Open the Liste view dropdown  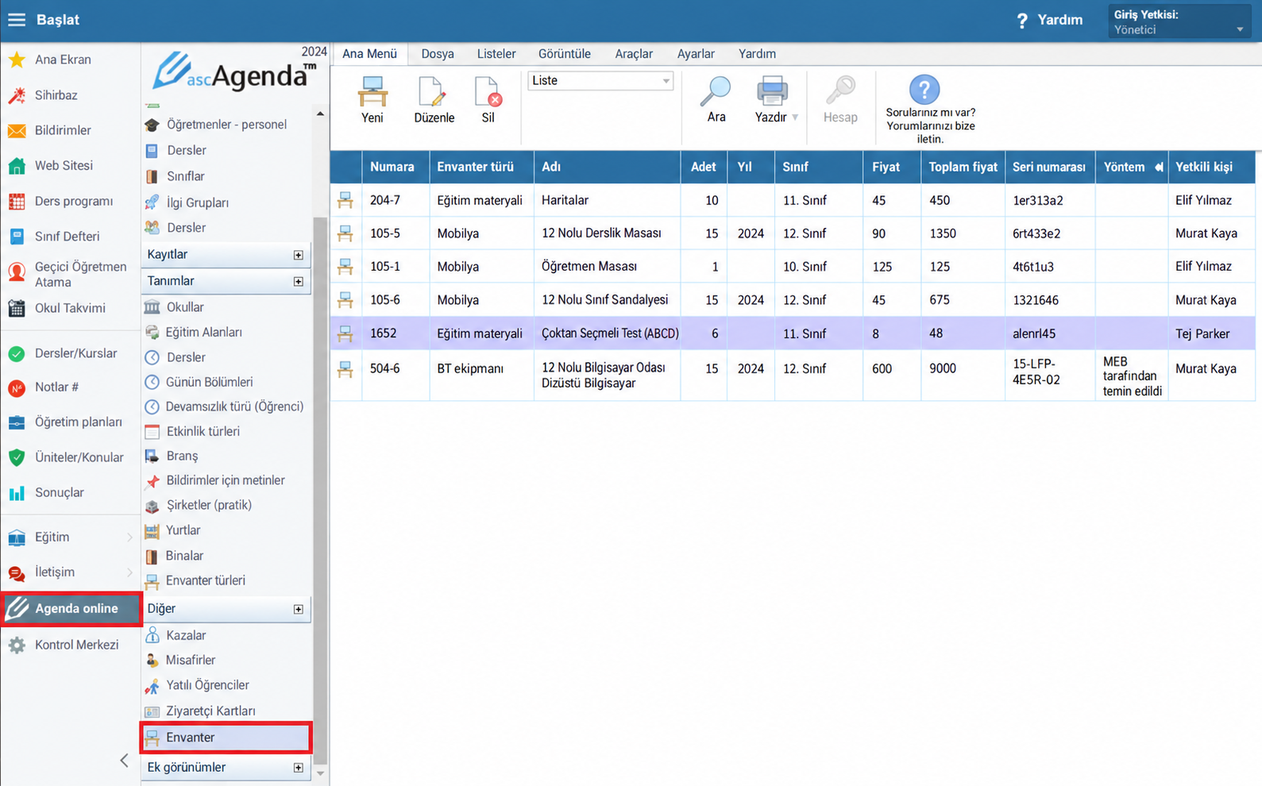601,81
